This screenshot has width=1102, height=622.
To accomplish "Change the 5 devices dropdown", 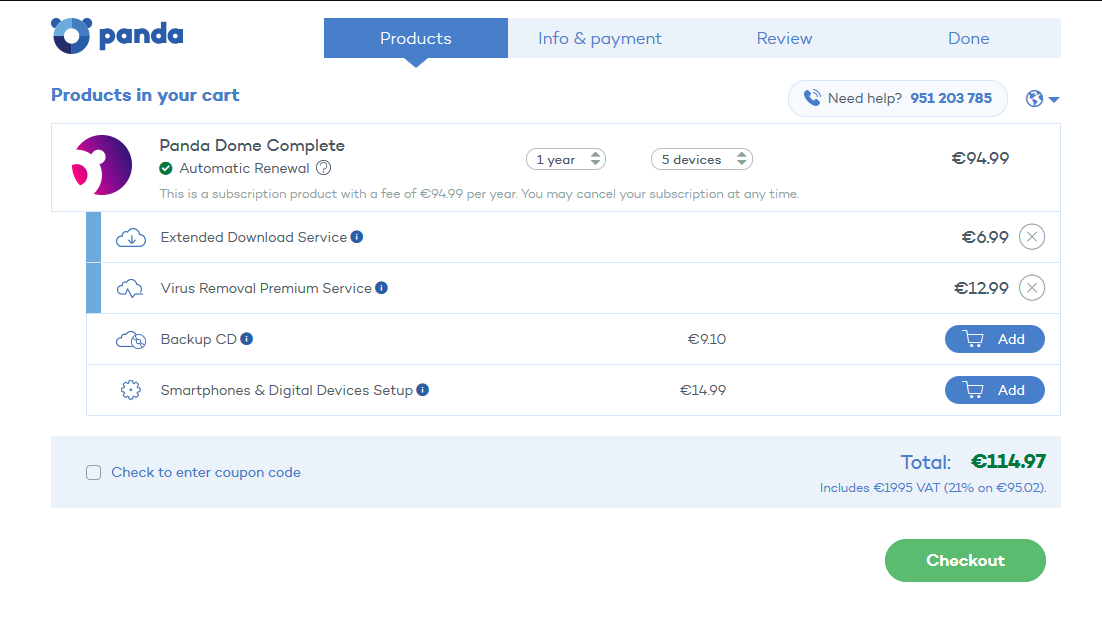I will pyautogui.click(x=701, y=160).
